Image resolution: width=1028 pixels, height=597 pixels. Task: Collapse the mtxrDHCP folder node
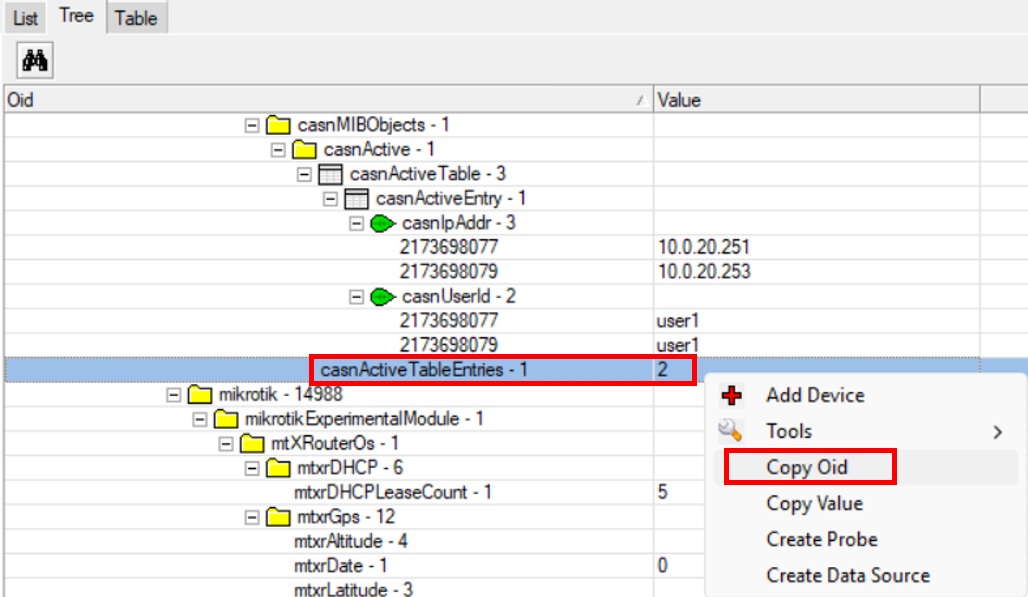pos(252,468)
